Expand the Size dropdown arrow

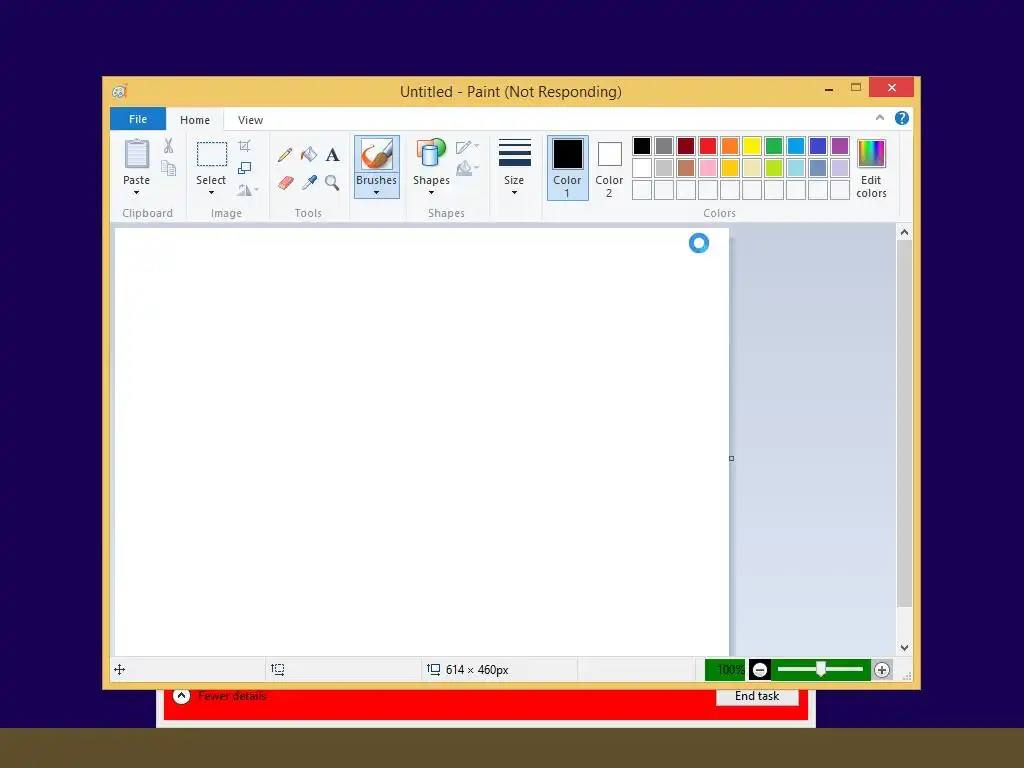click(x=515, y=193)
